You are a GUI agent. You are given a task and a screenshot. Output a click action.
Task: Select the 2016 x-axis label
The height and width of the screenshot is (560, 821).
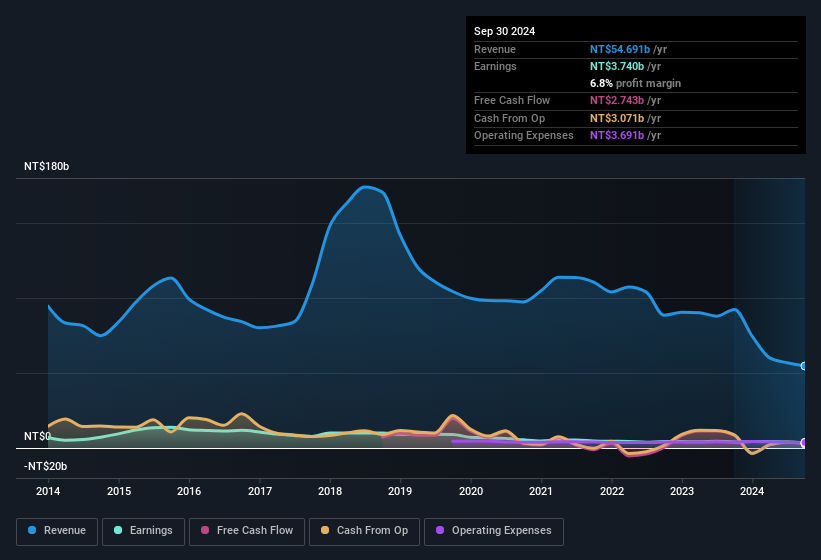tap(189, 491)
